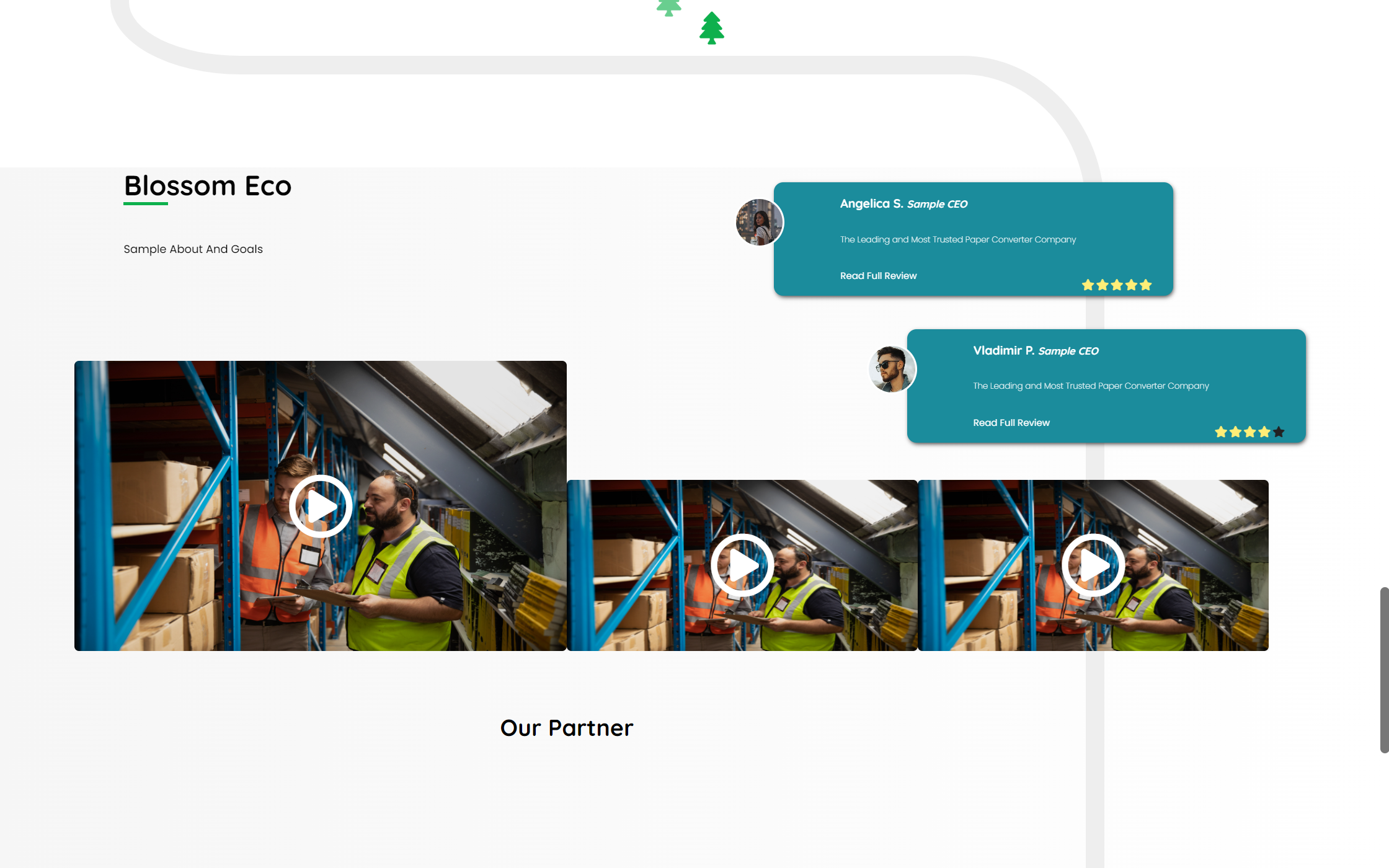Open Read Full Review on Angelica's card
Screen dimensions: 1389x868
[x=878, y=275]
